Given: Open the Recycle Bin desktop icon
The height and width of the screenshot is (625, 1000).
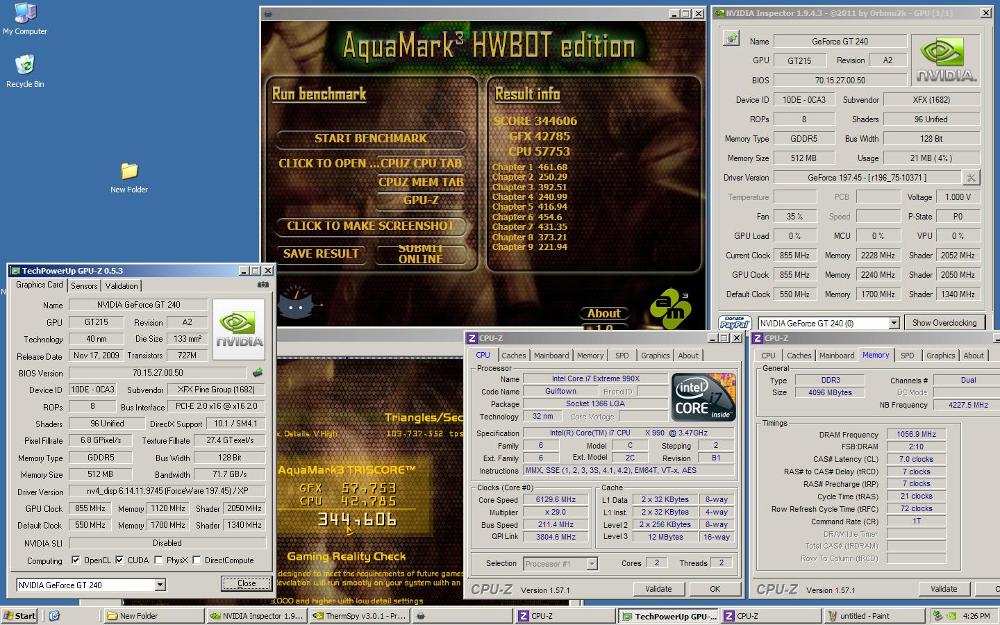Looking at the screenshot, I should click(24, 71).
